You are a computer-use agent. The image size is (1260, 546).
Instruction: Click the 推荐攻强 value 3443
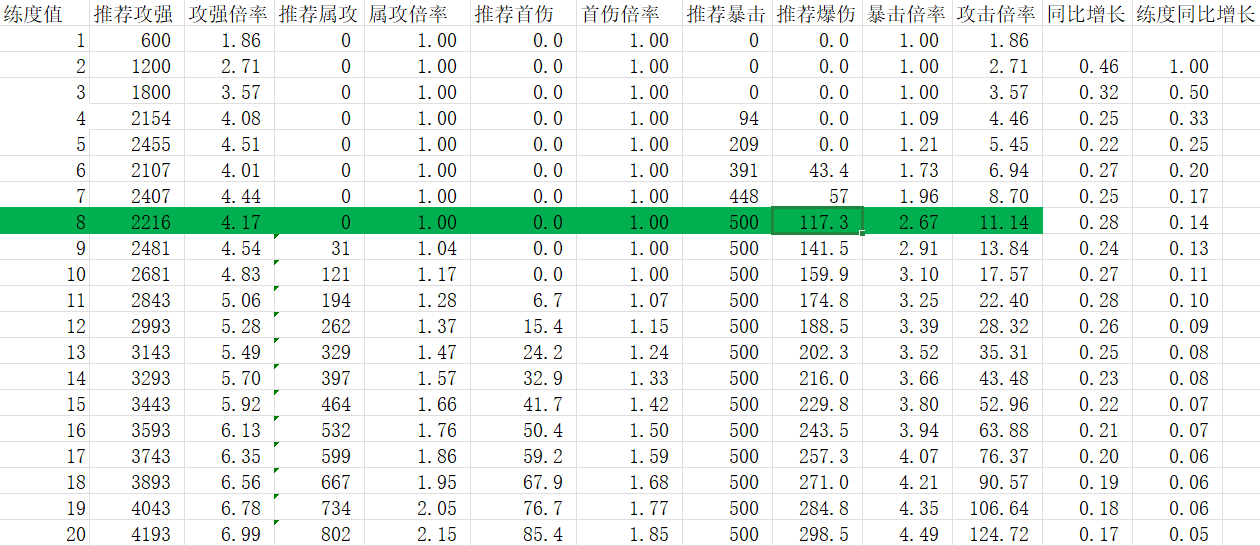[137, 404]
